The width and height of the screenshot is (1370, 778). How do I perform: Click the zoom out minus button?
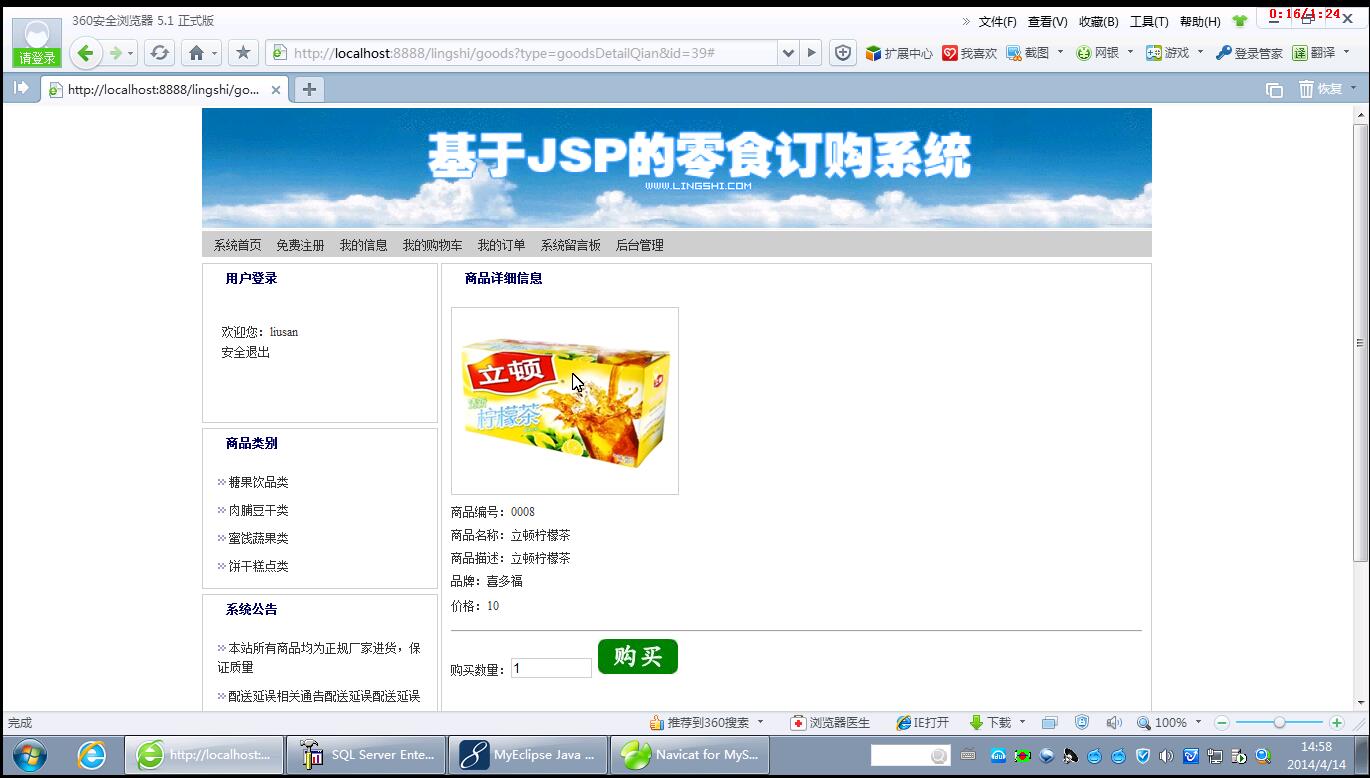[x=1222, y=722]
